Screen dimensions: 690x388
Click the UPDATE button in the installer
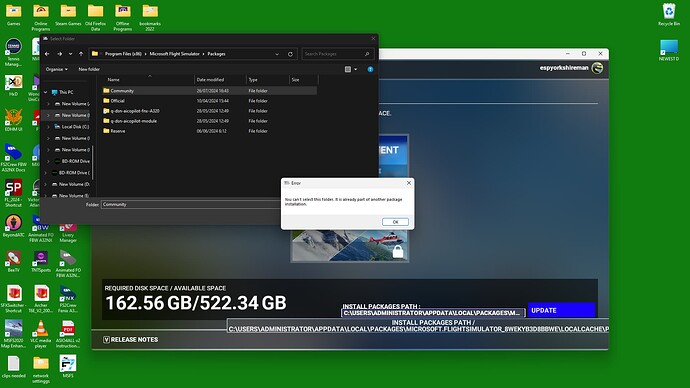point(562,310)
